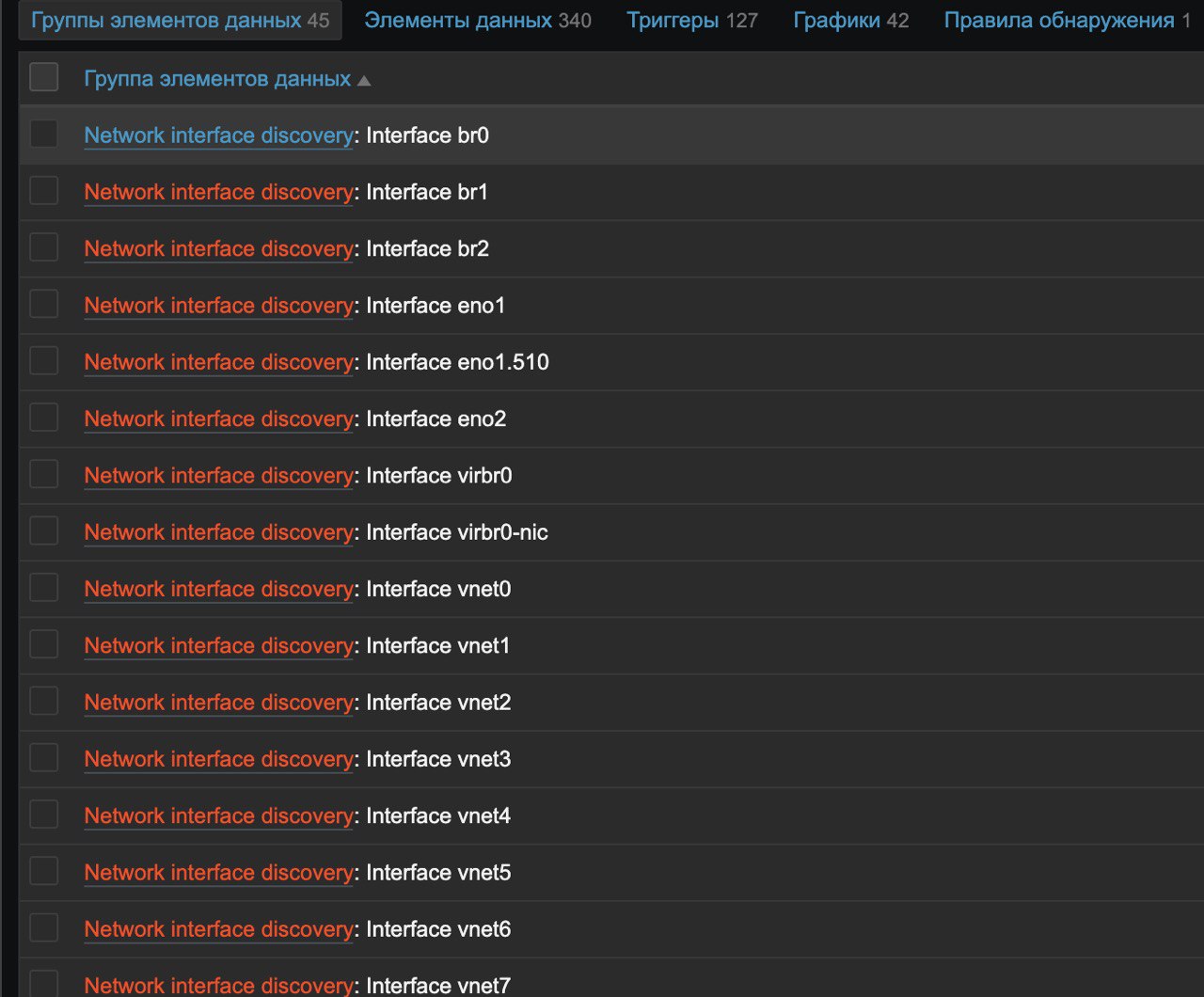
Task: Open Network interface discovery link for vnet5
Action: (x=218, y=873)
